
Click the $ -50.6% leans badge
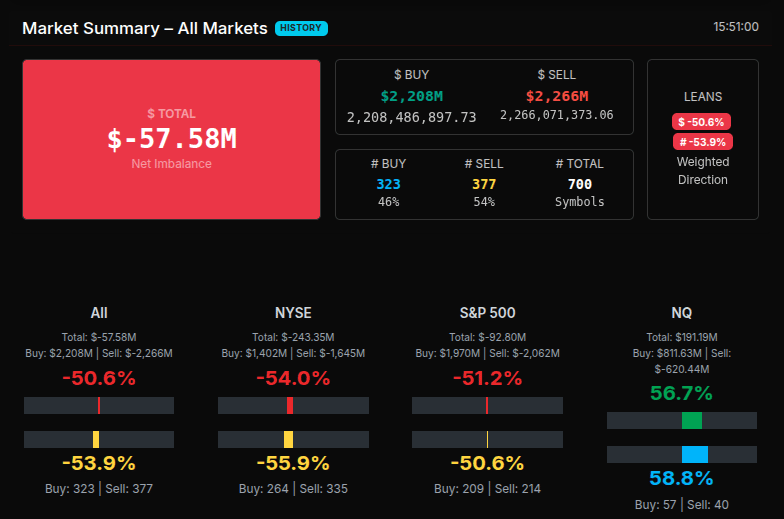[702, 121]
